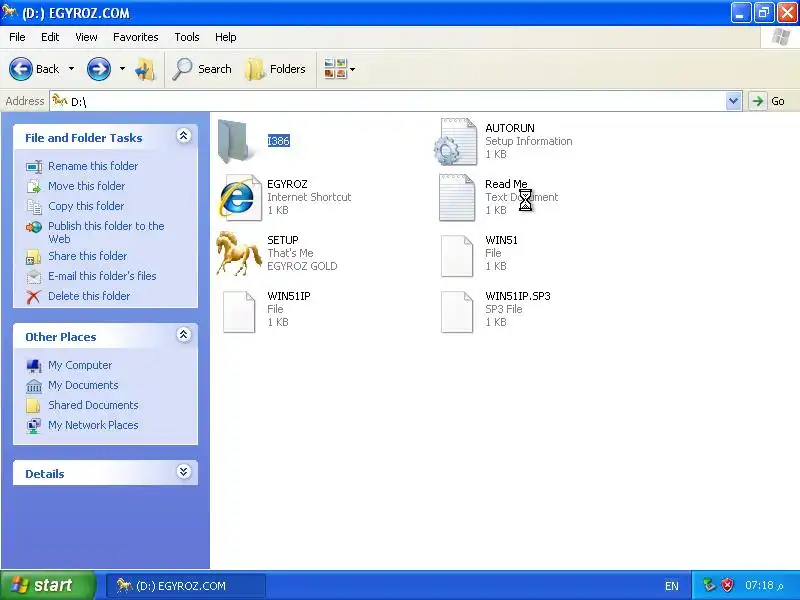
Task: Click the red security shield tray icon
Action: click(x=728, y=585)
